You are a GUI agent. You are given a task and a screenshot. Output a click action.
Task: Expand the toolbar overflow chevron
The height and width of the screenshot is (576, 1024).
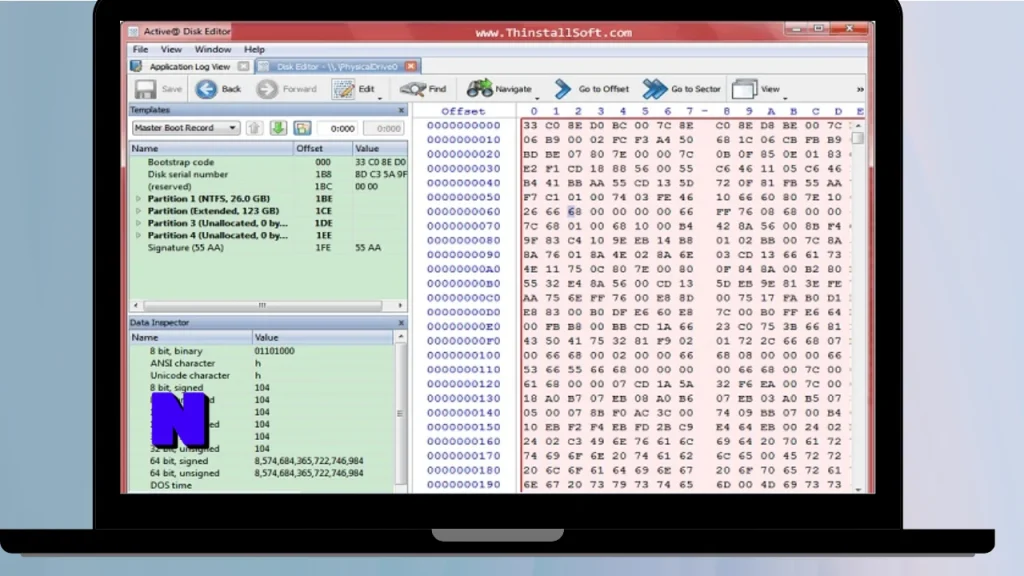pyautogui.click(x=860, y=89)
